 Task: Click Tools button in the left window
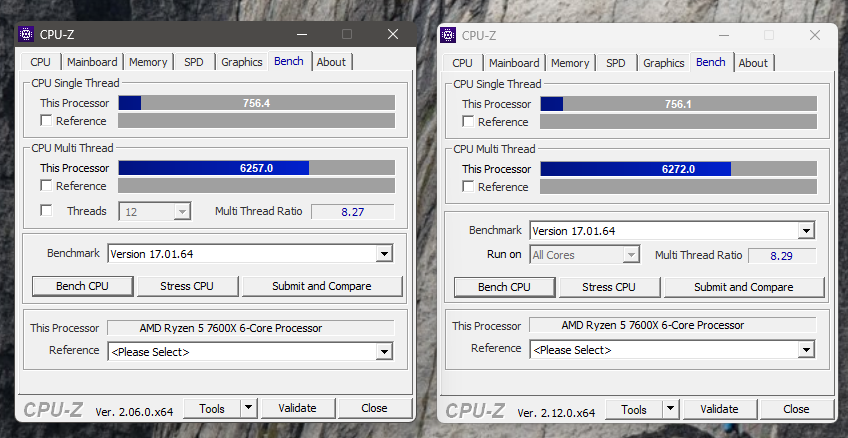point(212,408)
